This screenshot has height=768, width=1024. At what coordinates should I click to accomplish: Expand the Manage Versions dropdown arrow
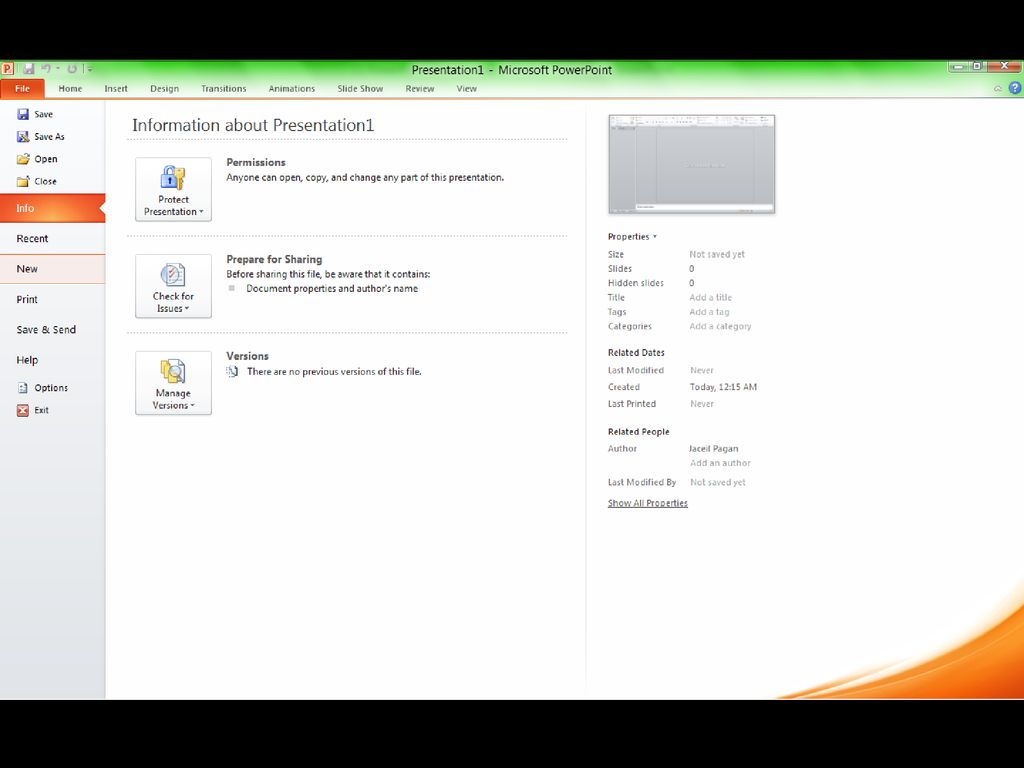pos(193,406)
